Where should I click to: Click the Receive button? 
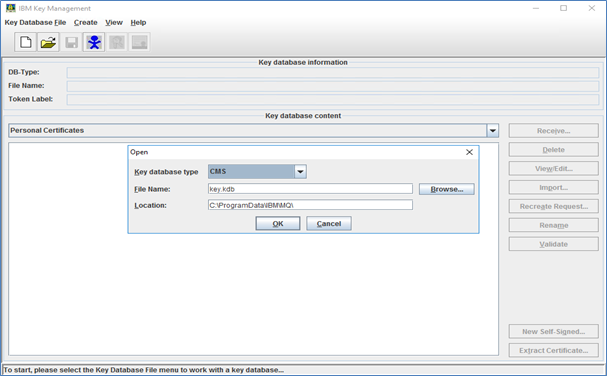(554, 131)
